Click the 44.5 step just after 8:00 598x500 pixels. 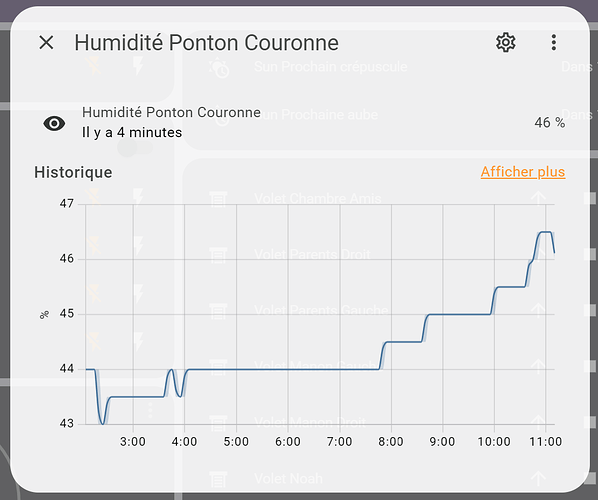404,342
